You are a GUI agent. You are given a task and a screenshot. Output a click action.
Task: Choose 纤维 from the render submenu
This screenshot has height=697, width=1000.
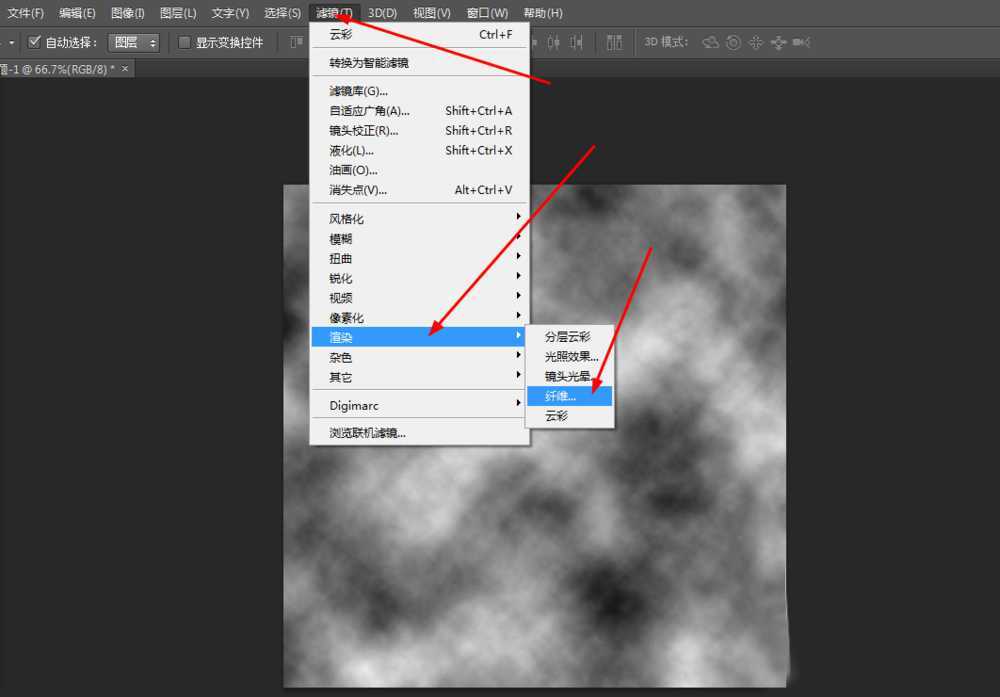tap(567, 395)
